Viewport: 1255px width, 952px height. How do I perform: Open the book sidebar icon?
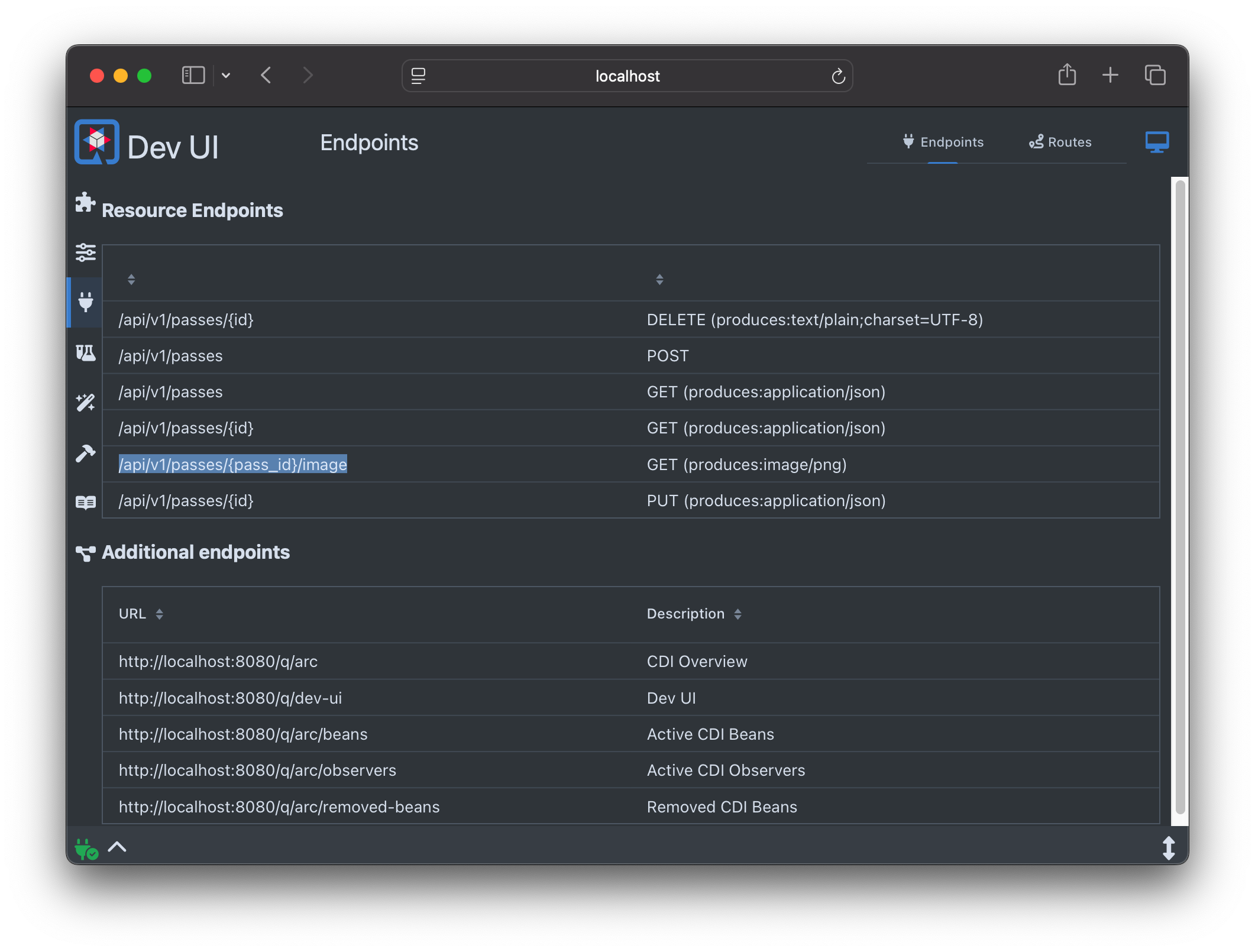pyautogui.click(x=85, y=503)
